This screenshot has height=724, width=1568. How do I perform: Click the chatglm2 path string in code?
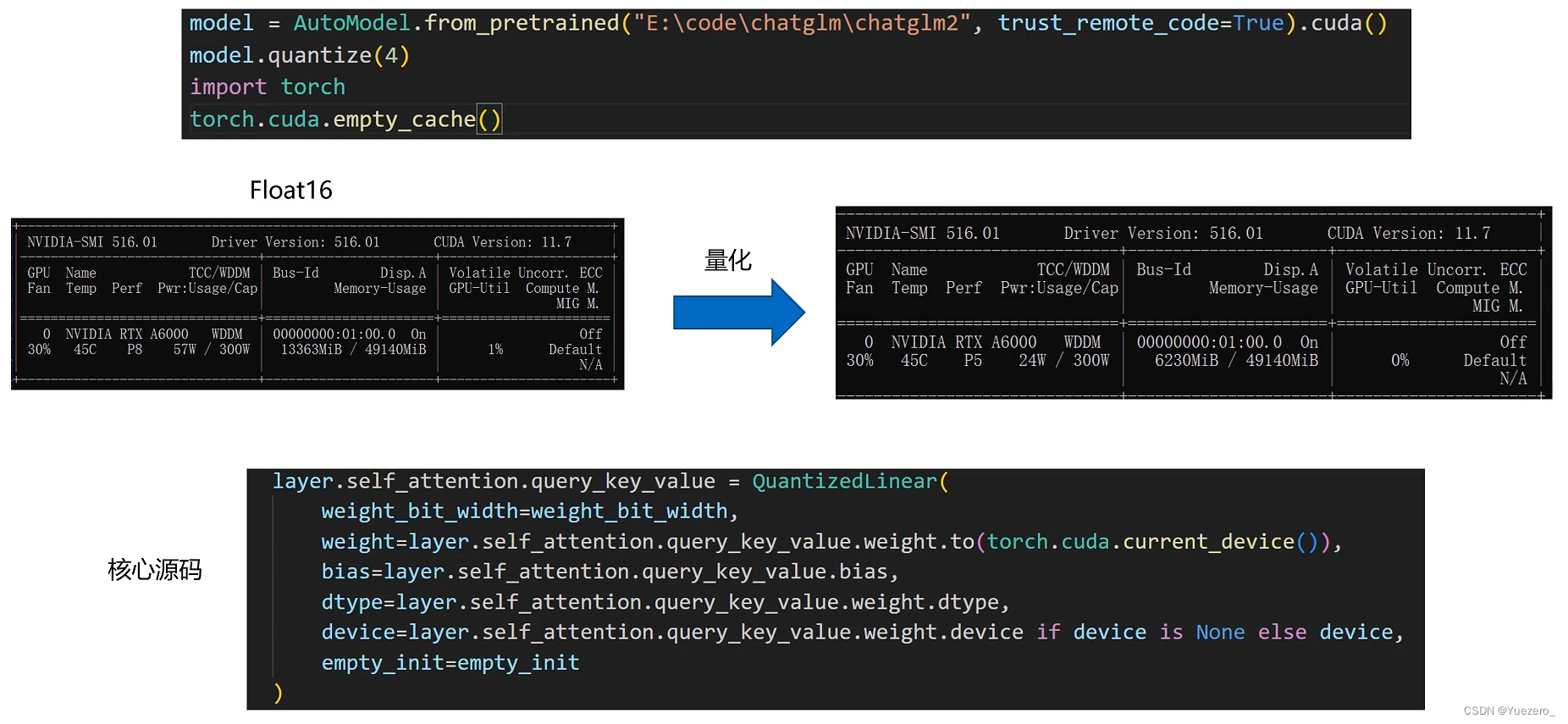click(x=802, y=23)
